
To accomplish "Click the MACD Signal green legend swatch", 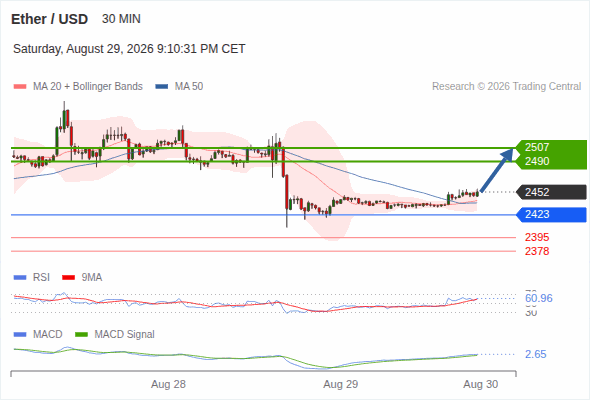I will pyautogui.click(x=81, y=335).
